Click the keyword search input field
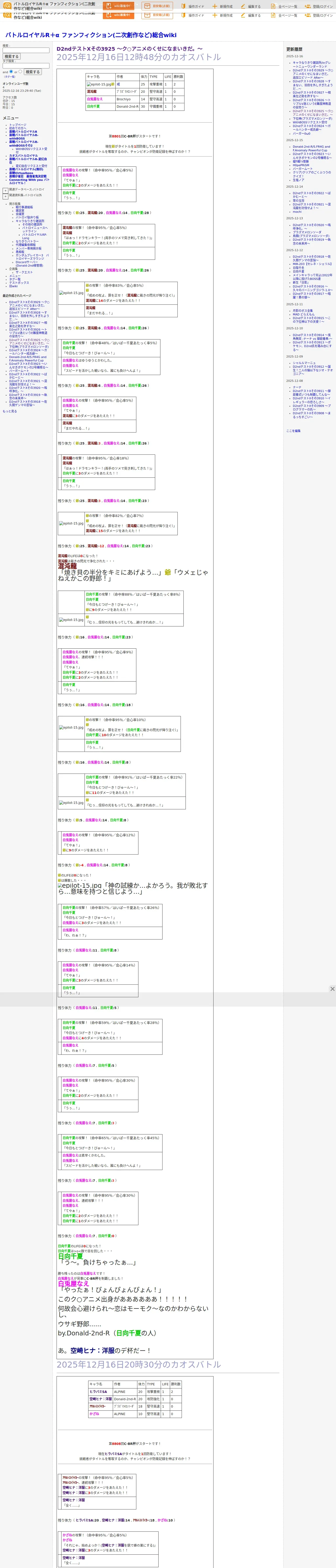 pyautogui.click(x=26, y=50)
